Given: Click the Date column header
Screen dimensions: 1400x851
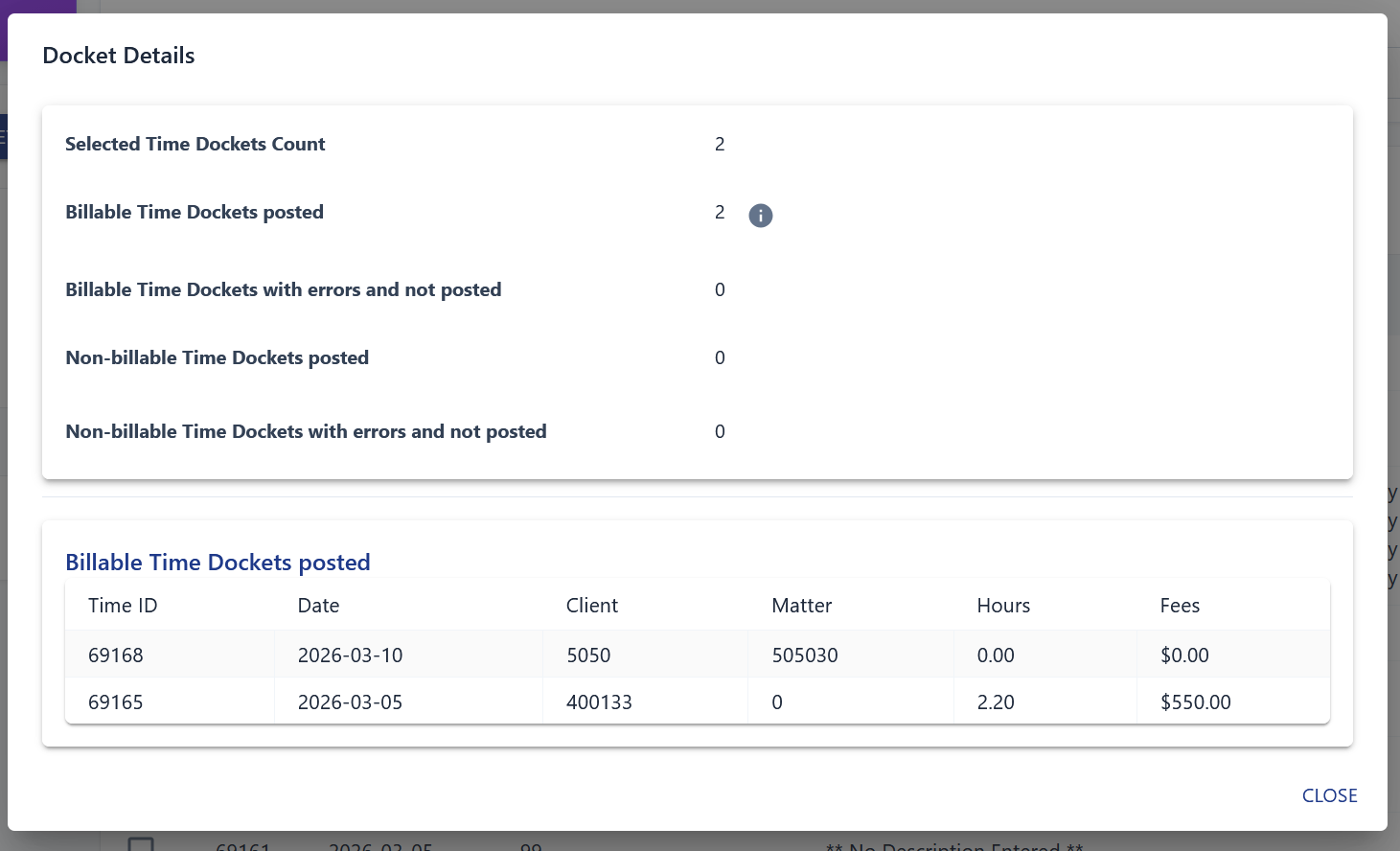Looking at the screenshot, I should pos(318,605).
